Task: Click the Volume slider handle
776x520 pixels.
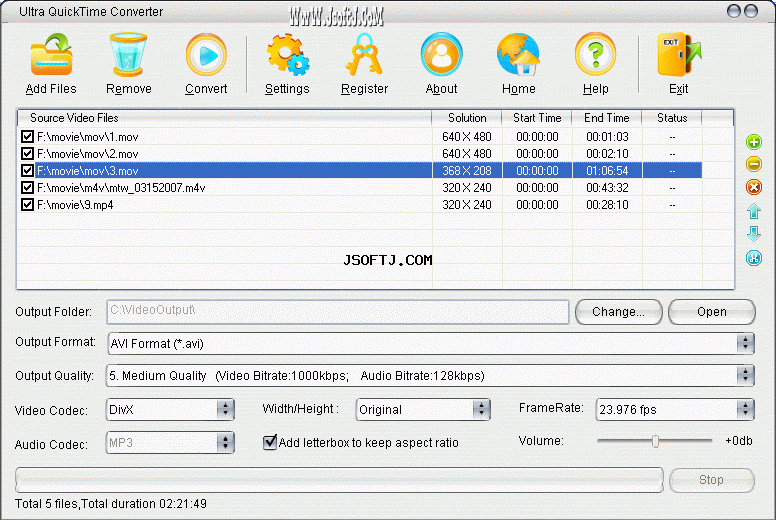Action: (x=655, y=441)
